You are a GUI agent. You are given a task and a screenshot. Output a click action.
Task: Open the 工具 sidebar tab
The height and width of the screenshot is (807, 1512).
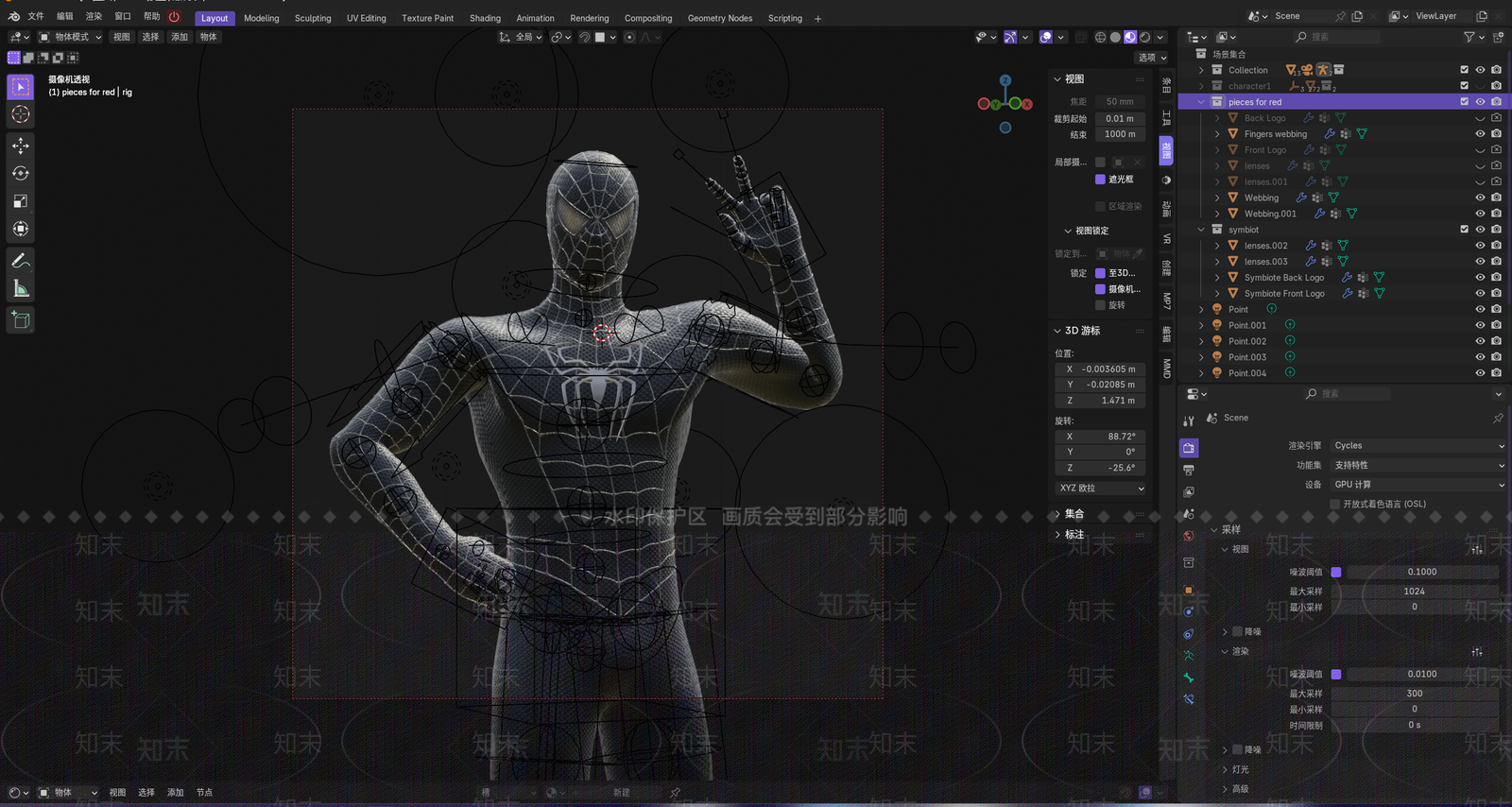click(x=1166, y=118)
